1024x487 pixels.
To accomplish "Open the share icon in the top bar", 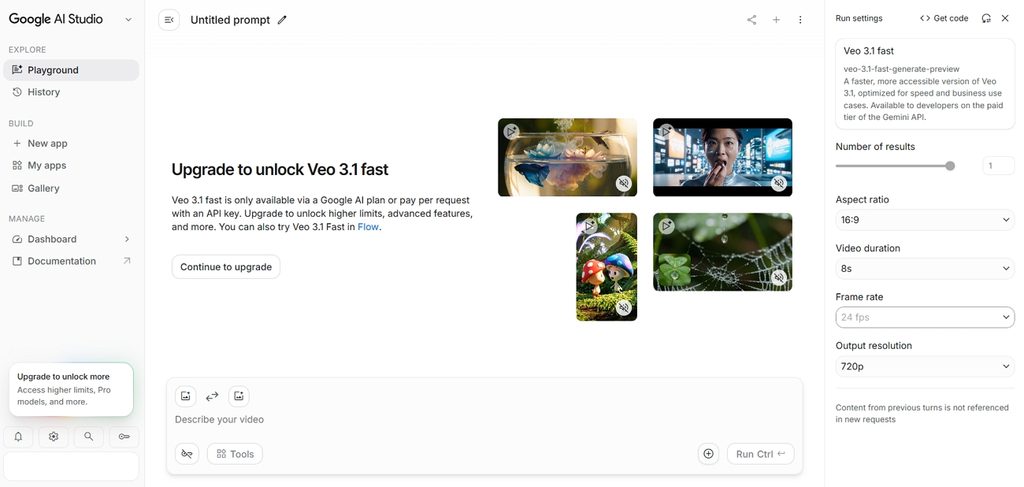I will pos(752,20).
